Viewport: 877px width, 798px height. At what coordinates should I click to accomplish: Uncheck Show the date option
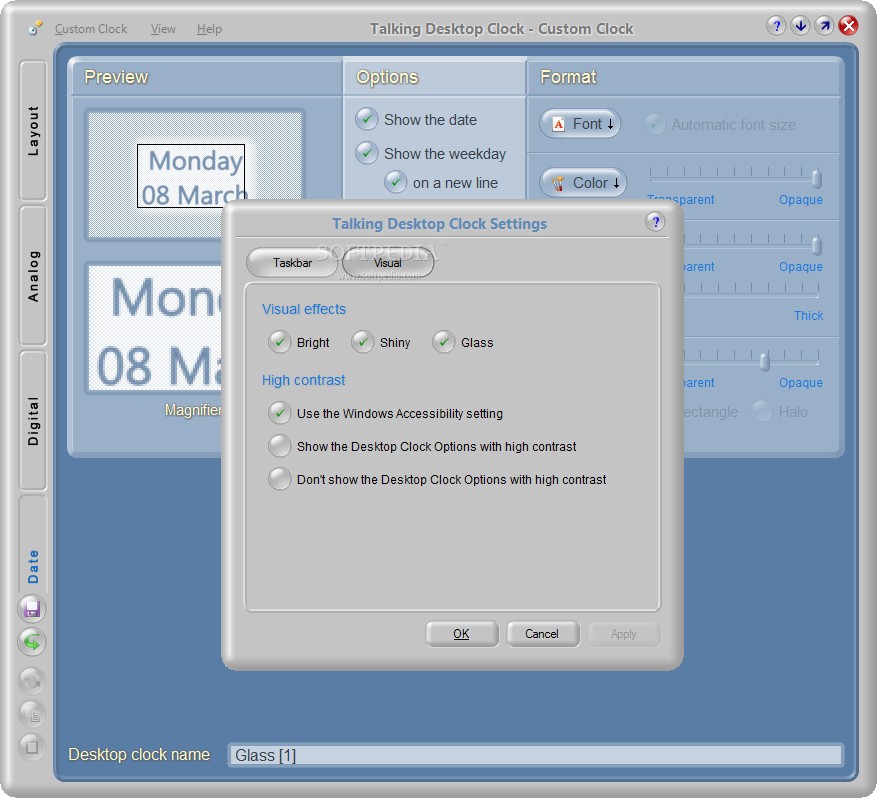tap(367, 119)
